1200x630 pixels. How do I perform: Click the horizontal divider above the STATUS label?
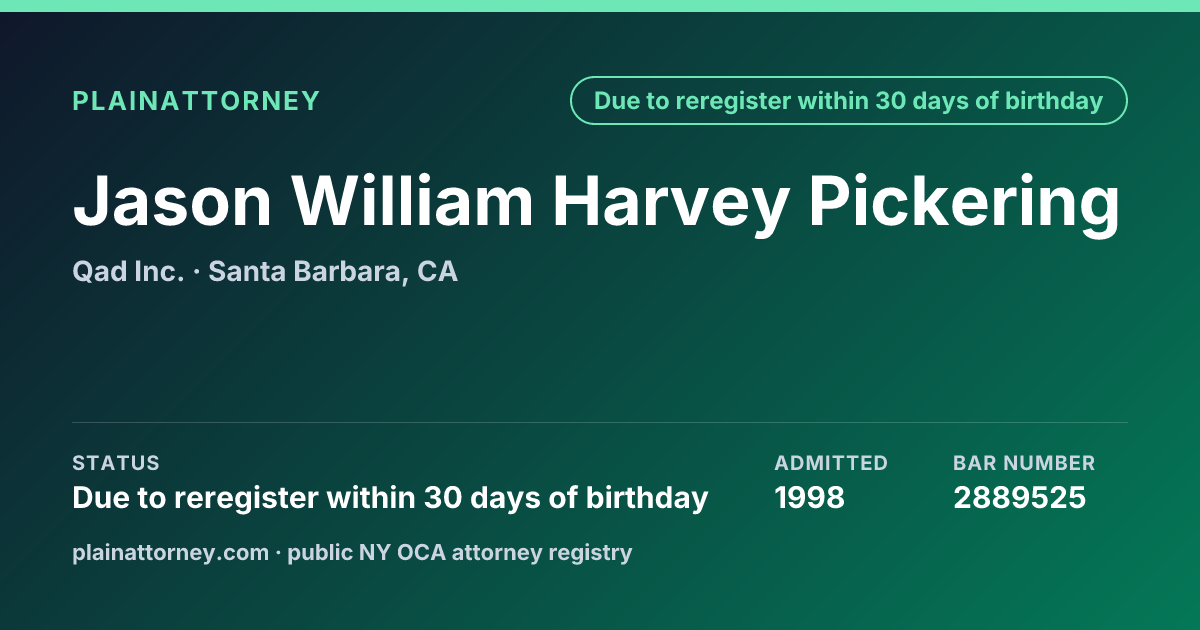click(x=600, y=422)
